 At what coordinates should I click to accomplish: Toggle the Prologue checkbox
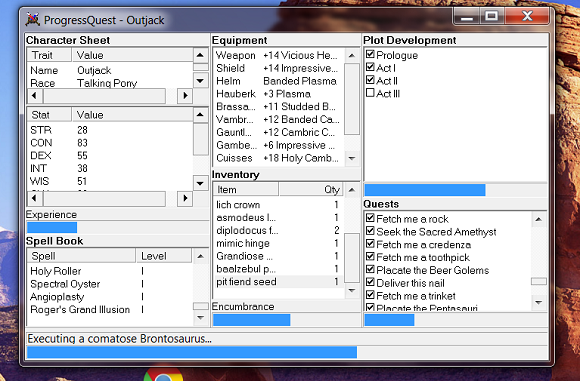point(370,55)
